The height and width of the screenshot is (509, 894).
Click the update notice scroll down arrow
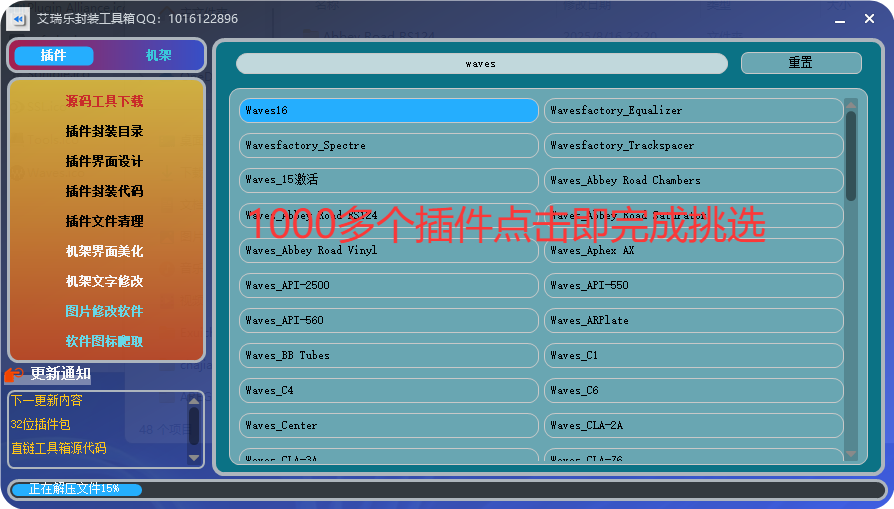tap(194, 458)
